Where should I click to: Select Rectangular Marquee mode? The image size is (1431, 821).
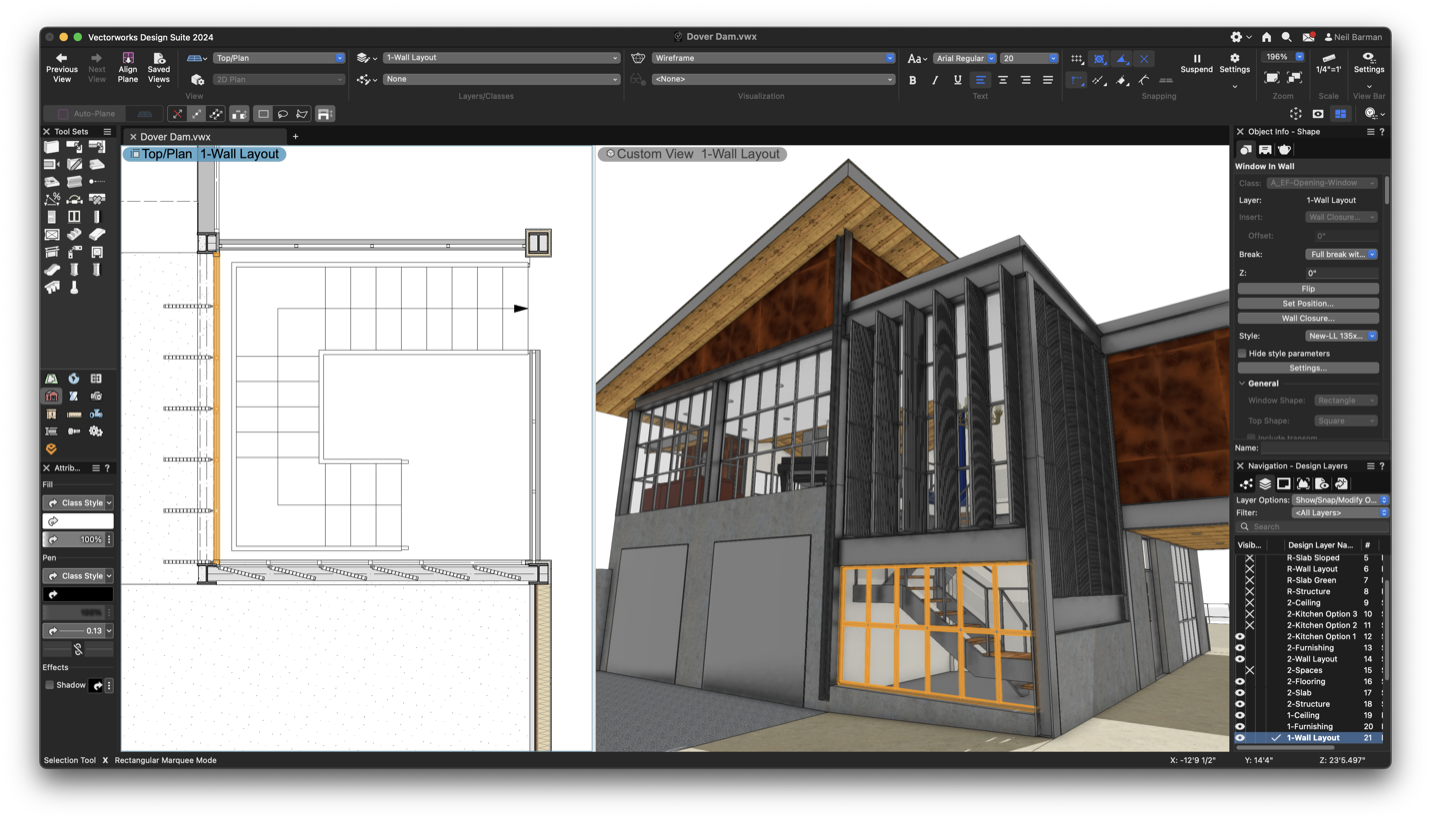pos(263,114)
